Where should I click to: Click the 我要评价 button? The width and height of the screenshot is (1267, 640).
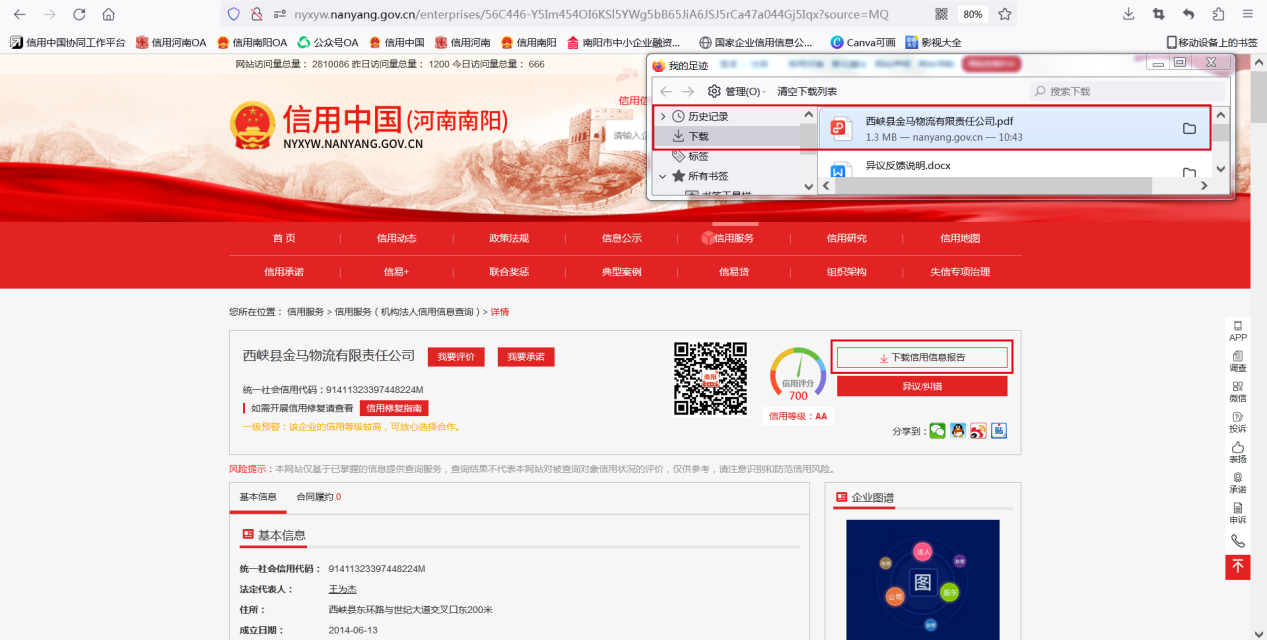click(456, 357)
